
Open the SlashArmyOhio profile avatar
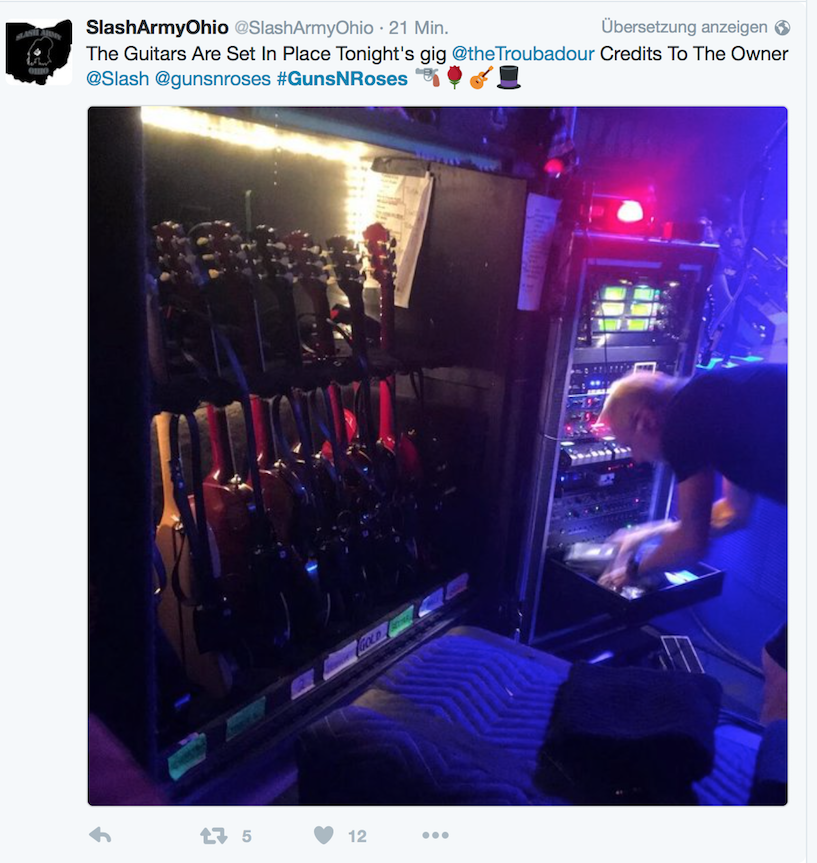[39, 52]
